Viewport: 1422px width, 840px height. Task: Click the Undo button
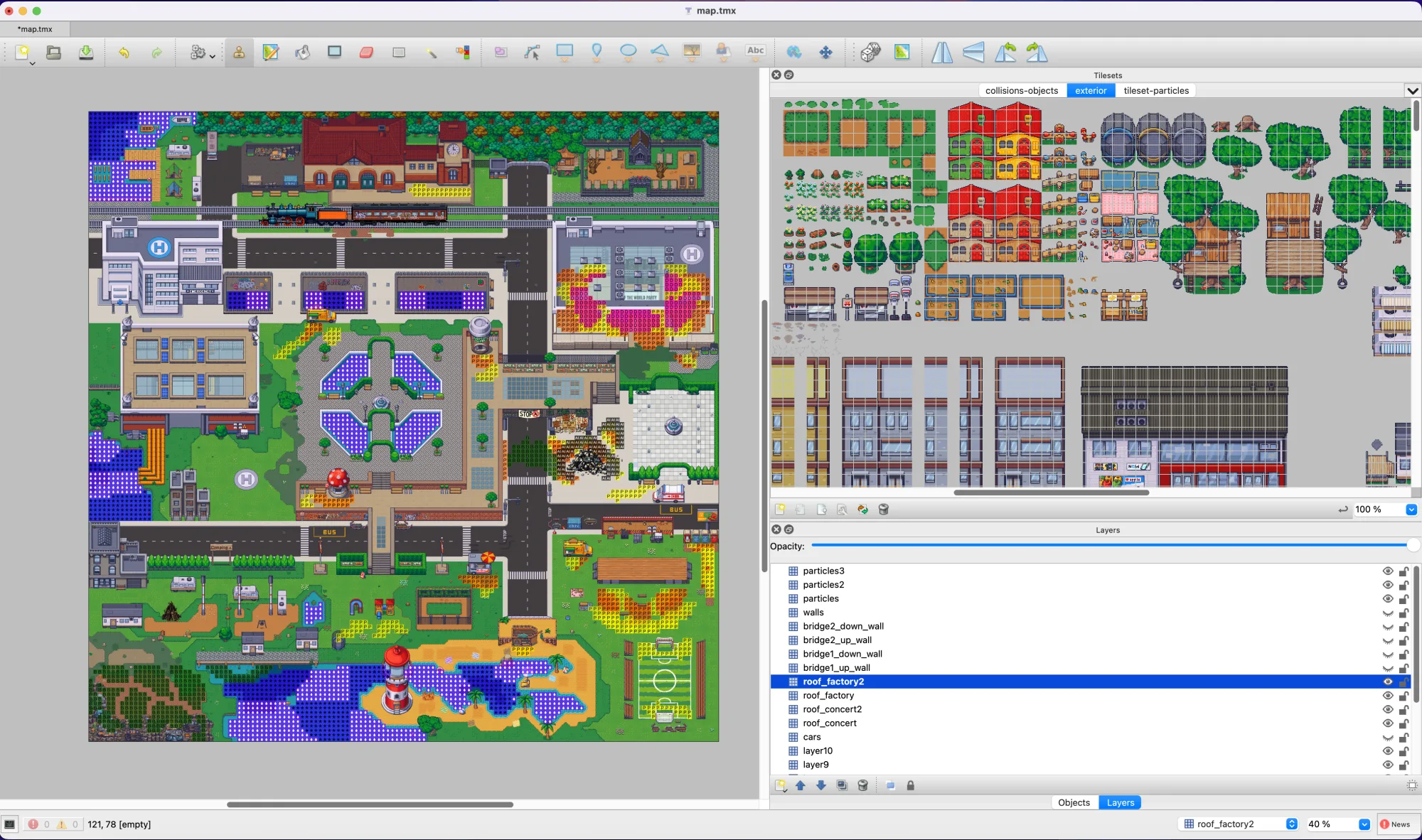[122, 52]
